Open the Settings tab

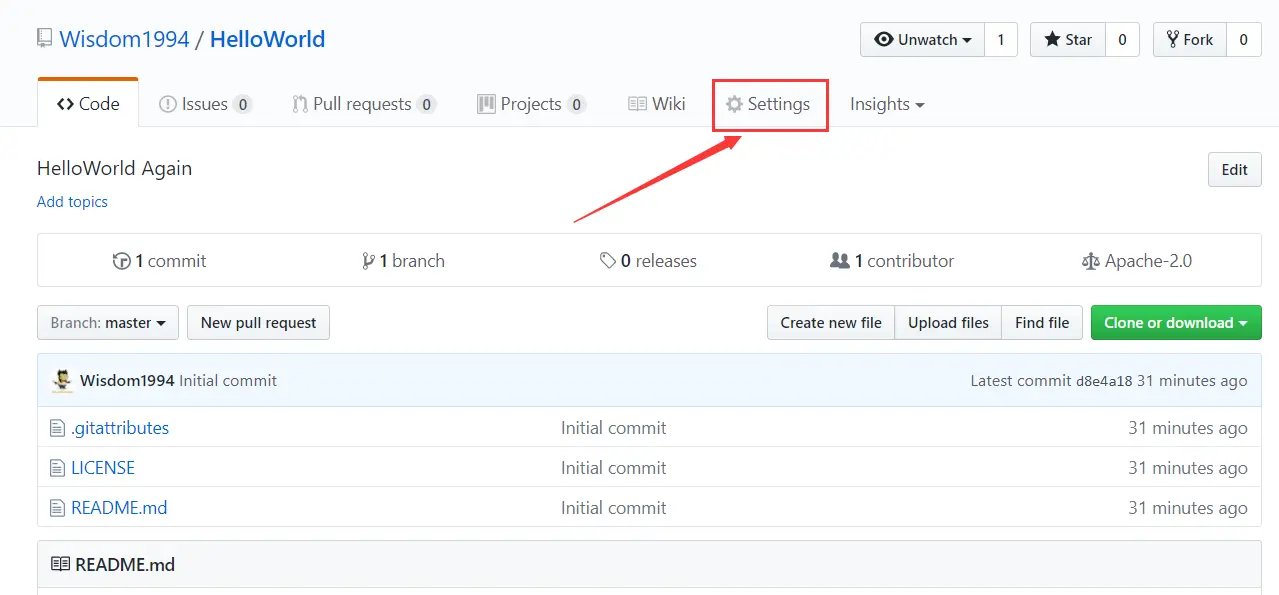coord(768,104)
